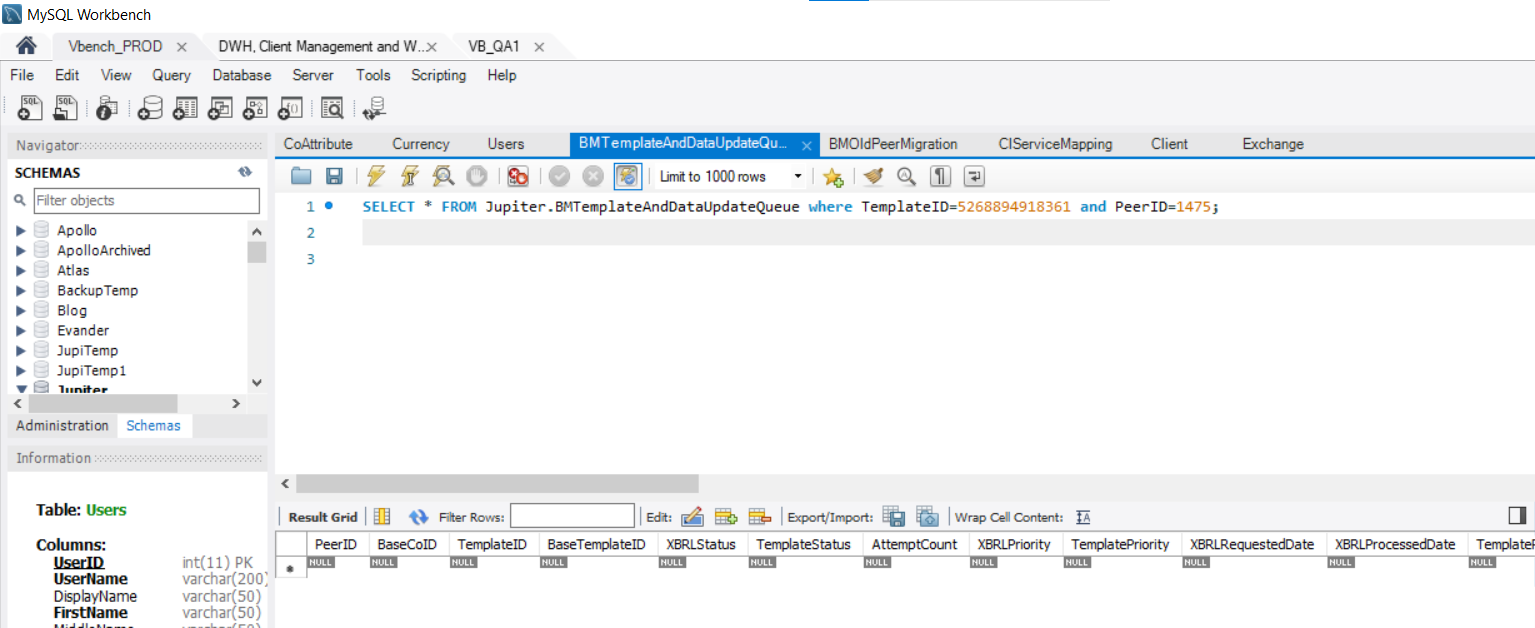Save query to snippets star icon
Screen dimensions: 1535x628
[833, 177]
